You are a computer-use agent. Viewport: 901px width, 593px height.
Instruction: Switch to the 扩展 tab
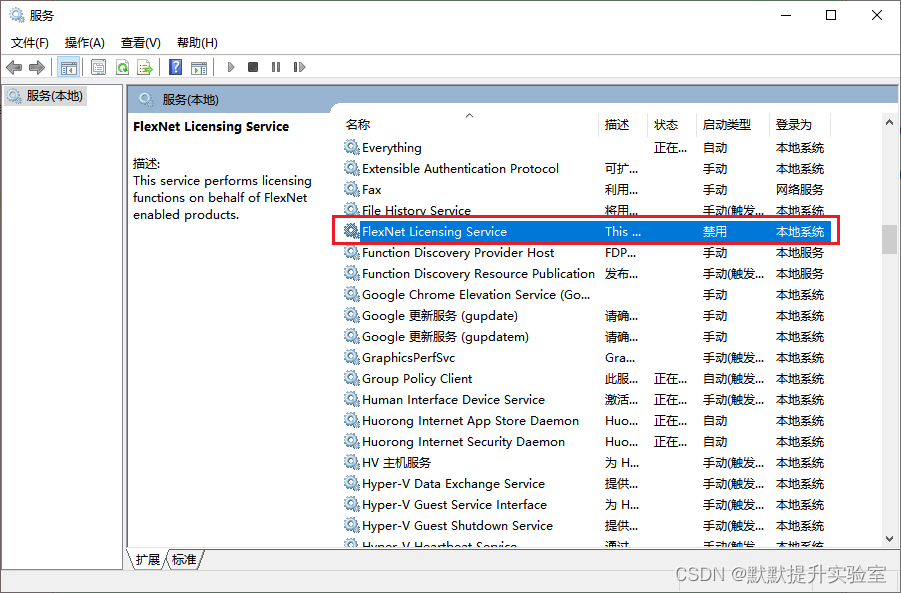(148, 560)
